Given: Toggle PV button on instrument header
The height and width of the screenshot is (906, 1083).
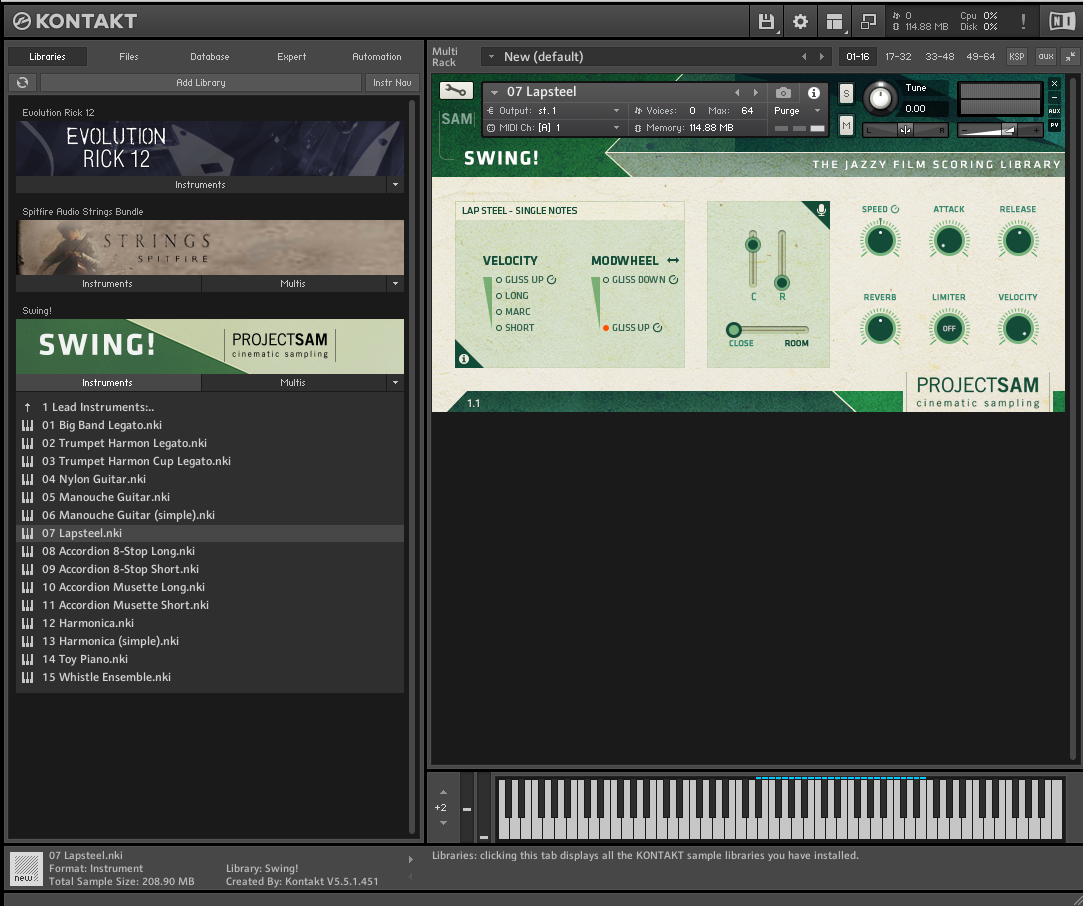Looking at the screenshot, I should pos(1054,125).
